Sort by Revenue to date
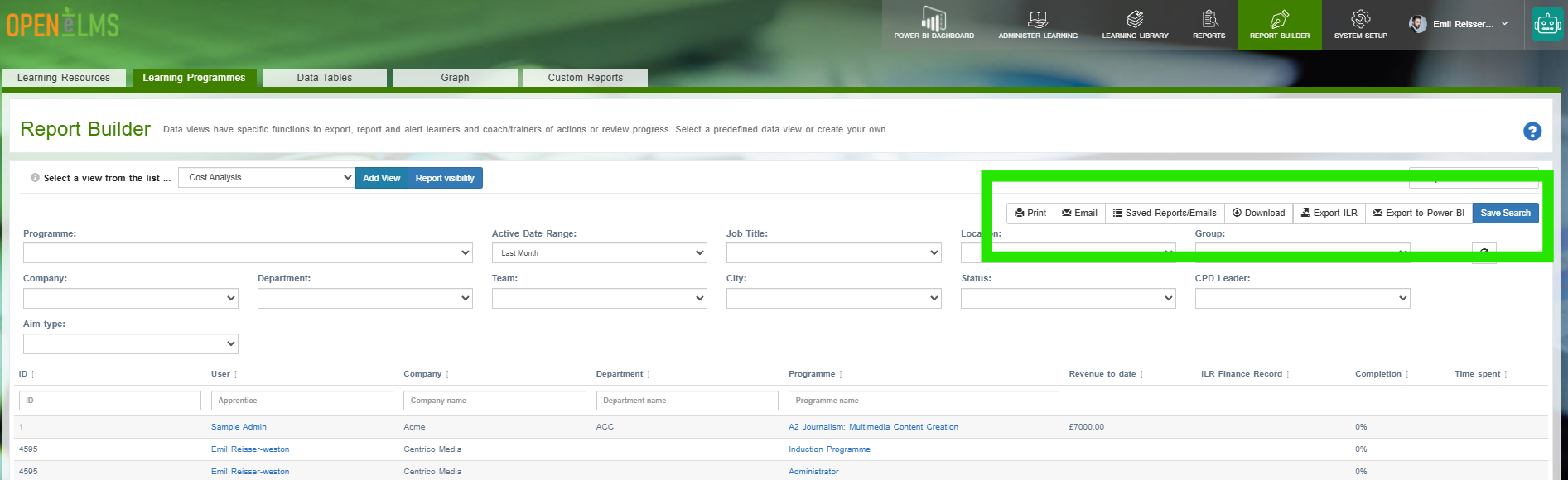Screen dimensions: 1568x480 pos(1107,374)
